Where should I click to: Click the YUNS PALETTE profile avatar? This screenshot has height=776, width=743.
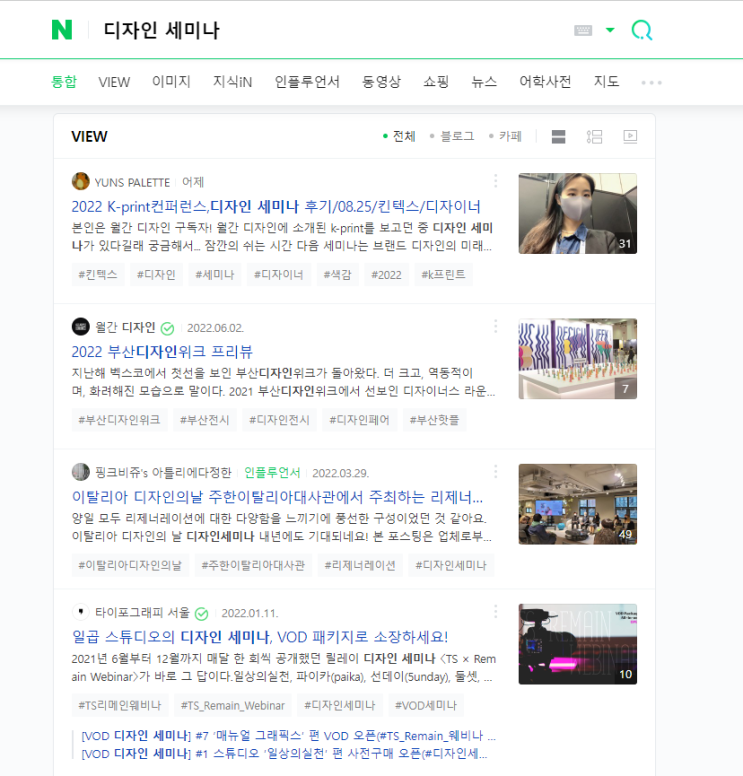(x=81, y=182)
